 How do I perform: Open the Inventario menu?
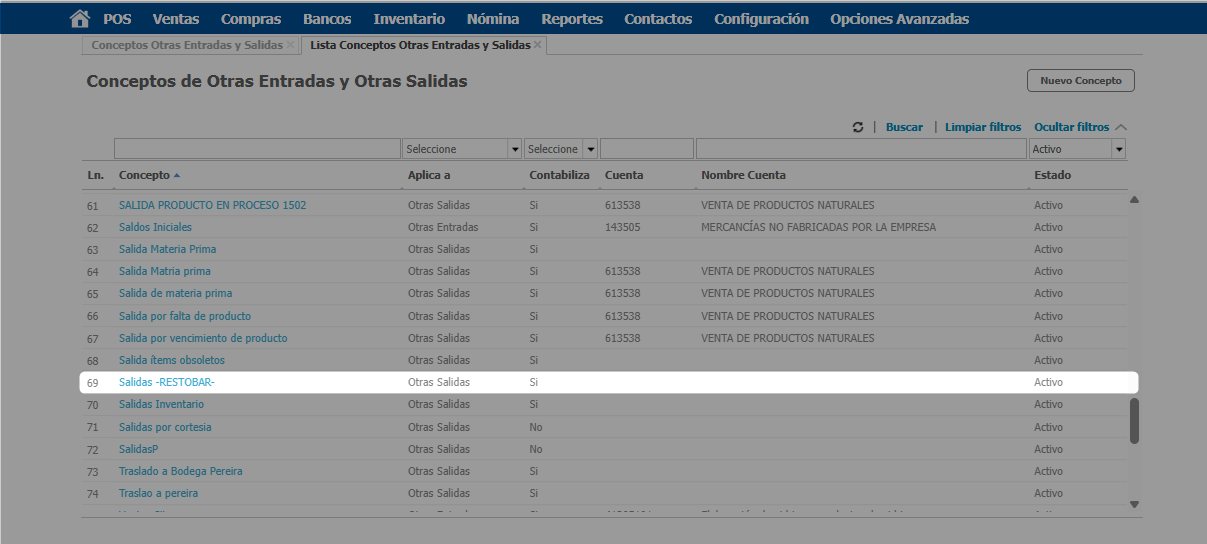[x=409, y=19]
